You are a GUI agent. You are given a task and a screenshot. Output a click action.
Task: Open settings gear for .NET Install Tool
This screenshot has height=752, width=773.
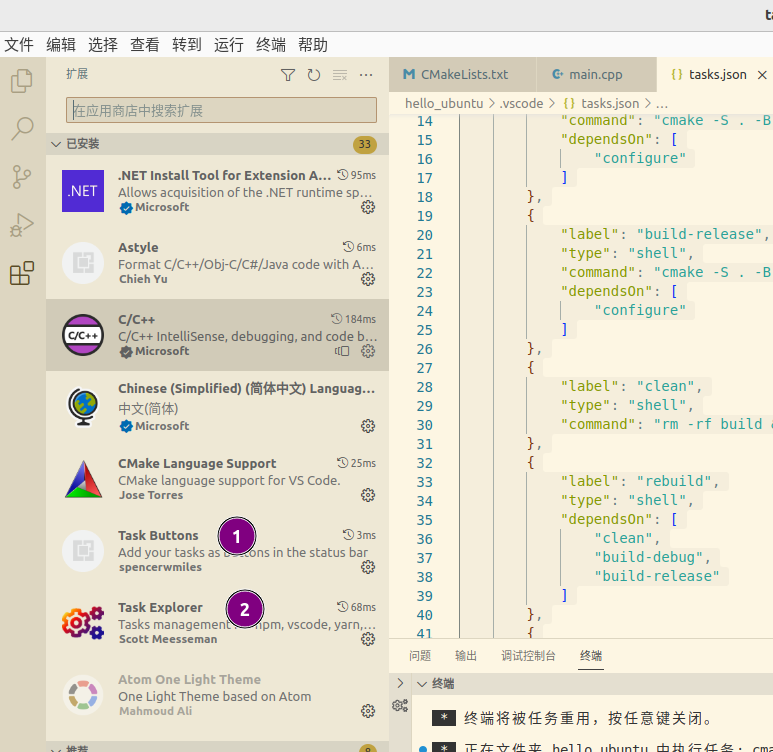pyautogui.click(x=368, y=207)
